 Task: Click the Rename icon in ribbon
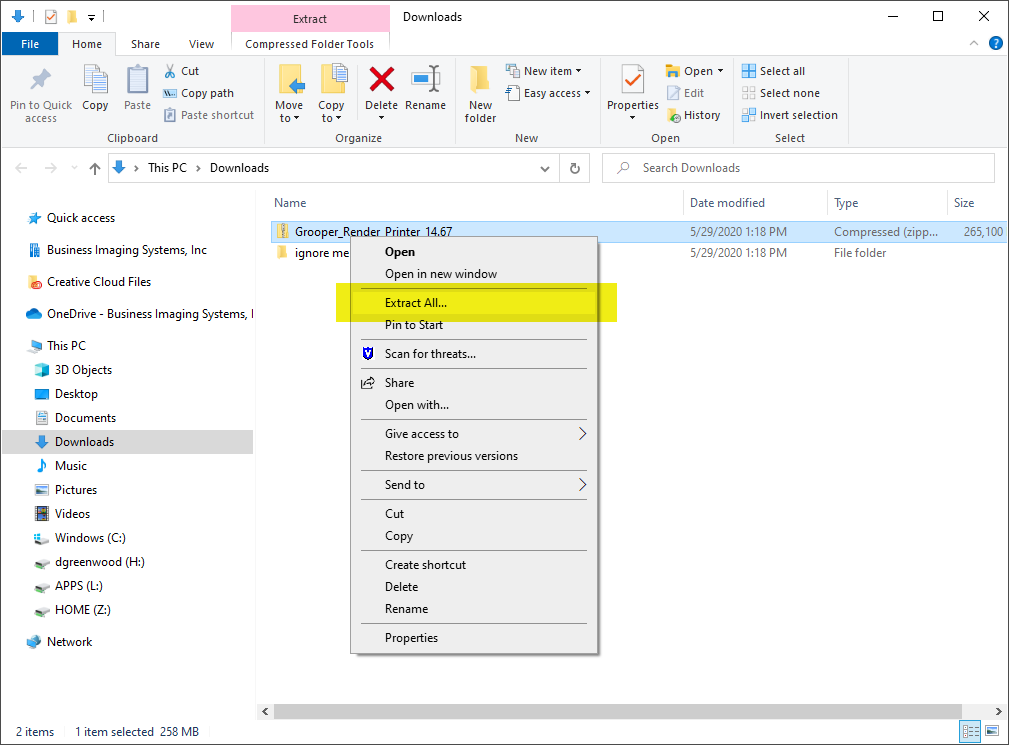(x=425, y=80)
